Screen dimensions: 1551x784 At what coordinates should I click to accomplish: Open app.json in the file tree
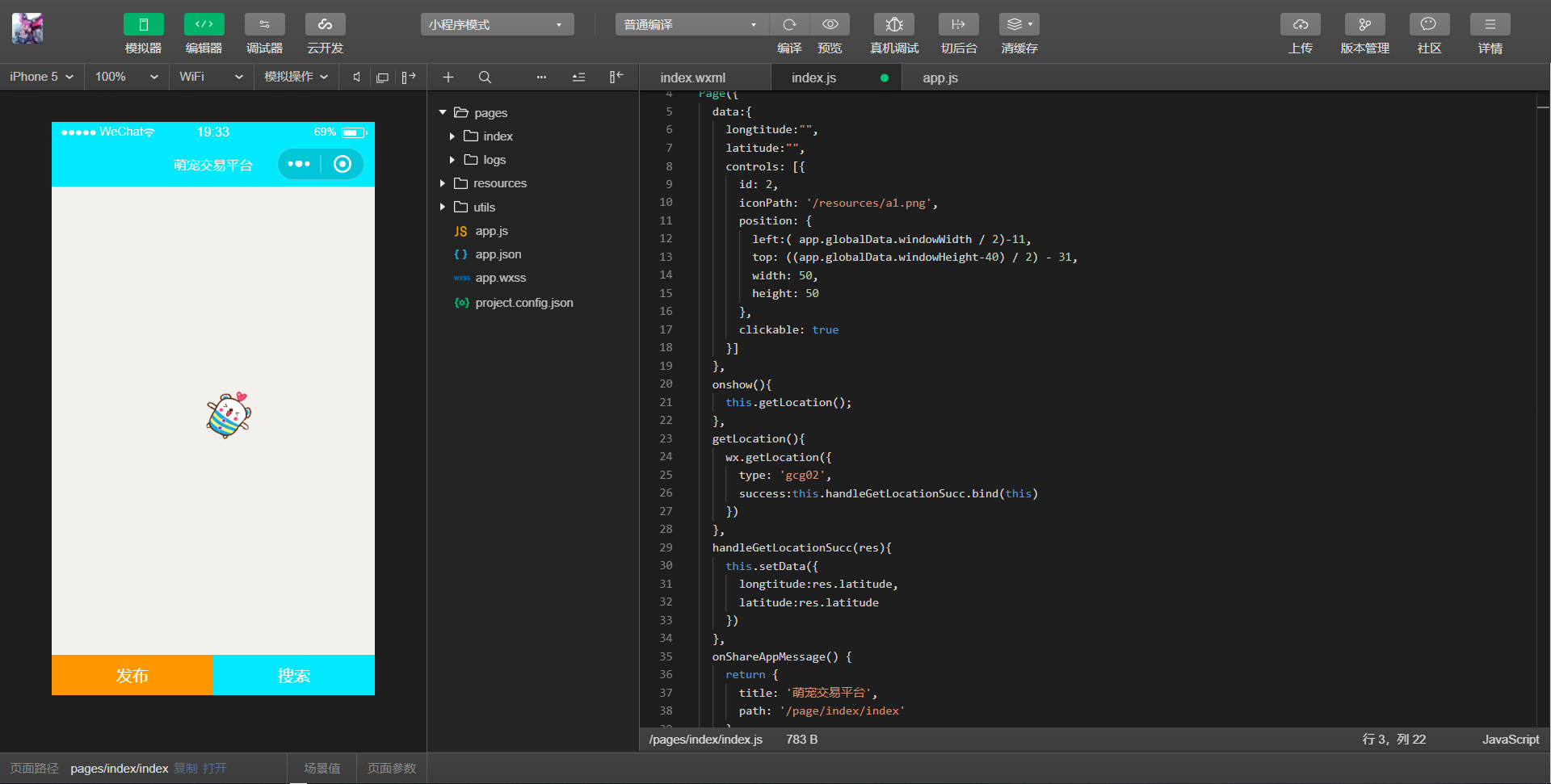pos(498,254)
